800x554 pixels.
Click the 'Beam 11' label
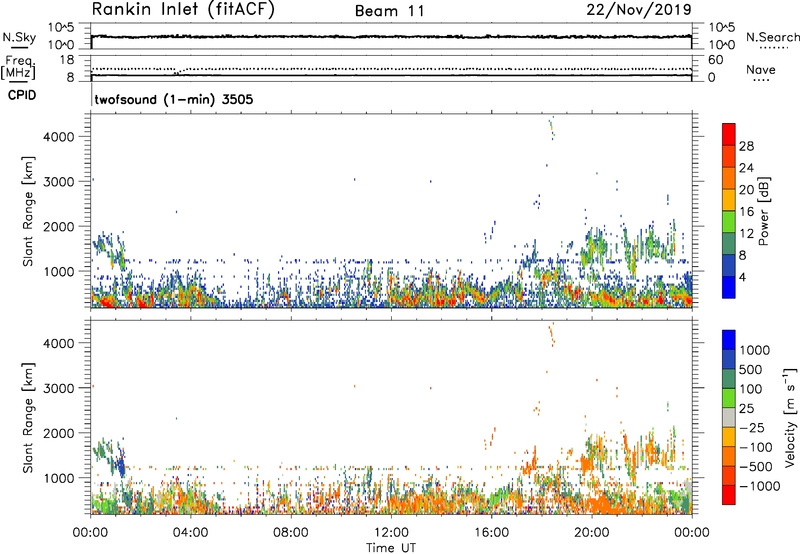tap(389, 11)
